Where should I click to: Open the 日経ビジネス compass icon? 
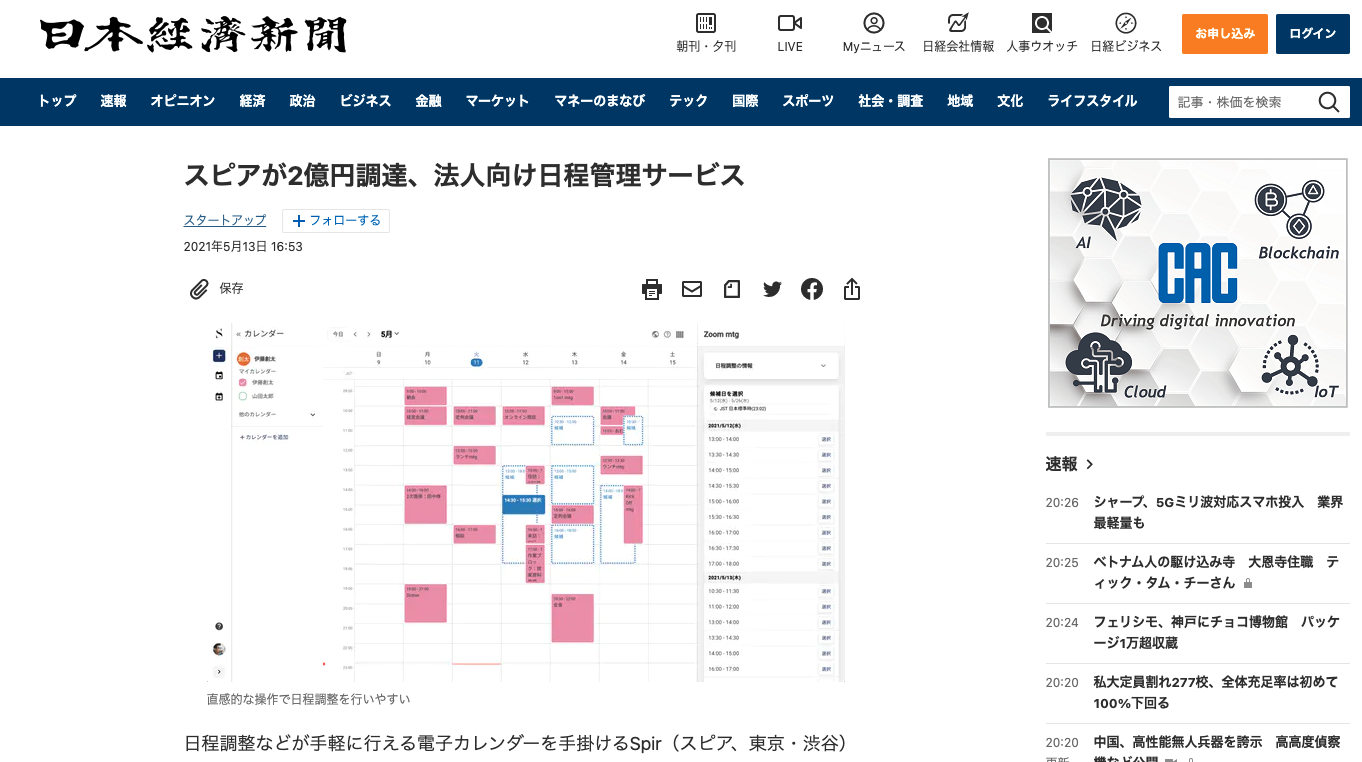click(1126, 23)
